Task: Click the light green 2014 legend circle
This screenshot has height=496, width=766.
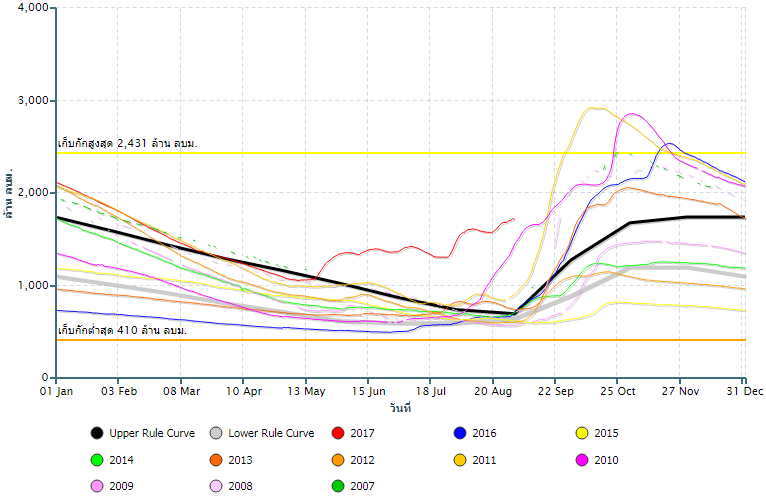Action: [x=96, y=460]
